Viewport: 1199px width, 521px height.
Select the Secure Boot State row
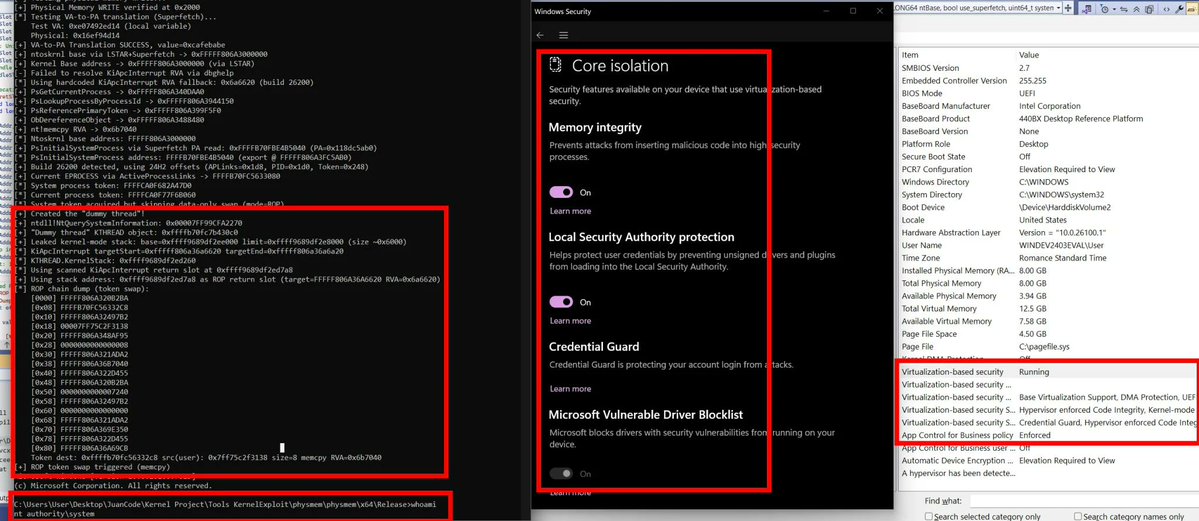[1049, 156]
